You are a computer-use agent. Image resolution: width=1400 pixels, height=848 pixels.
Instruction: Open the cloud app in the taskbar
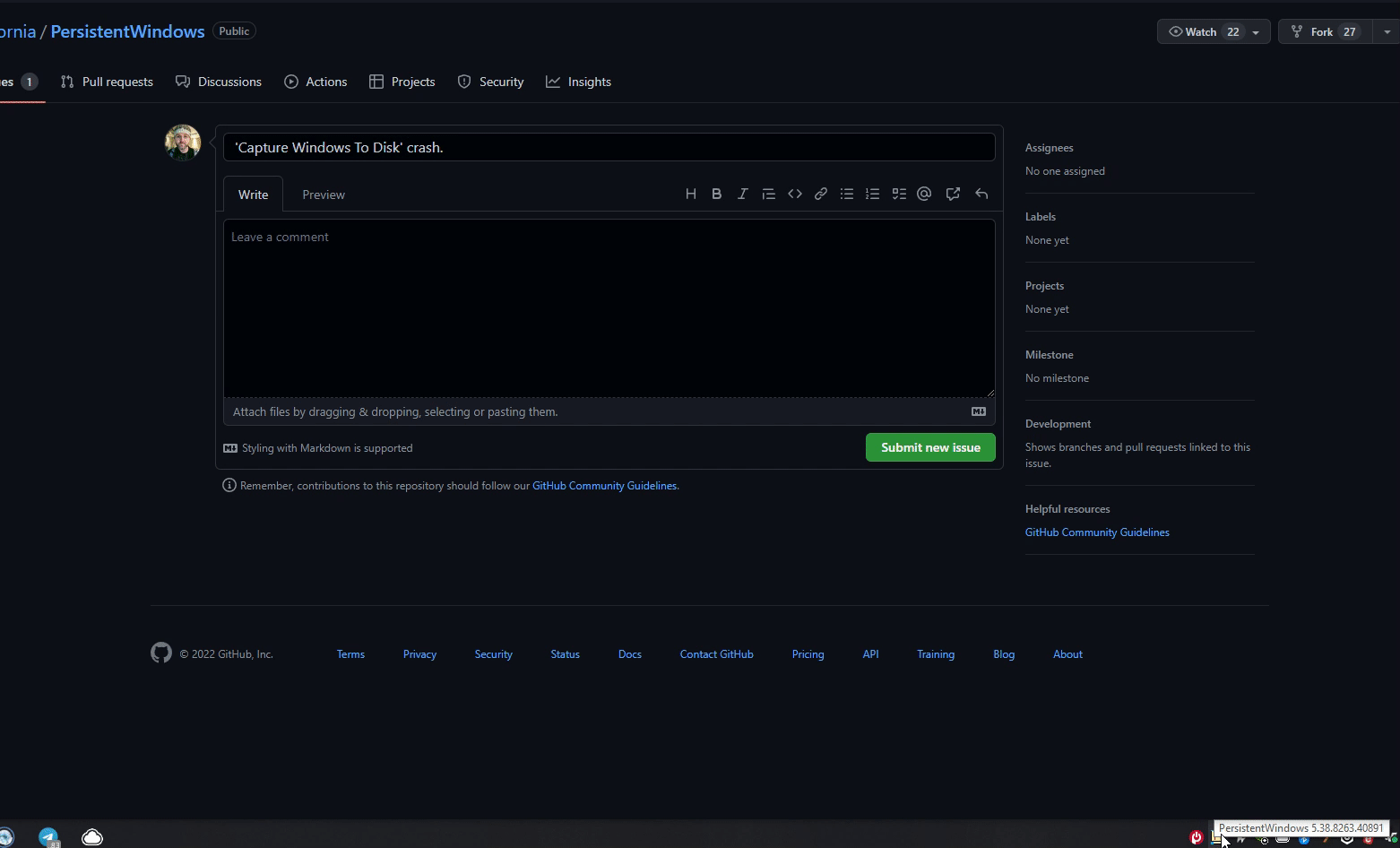(x=92, y=837)
